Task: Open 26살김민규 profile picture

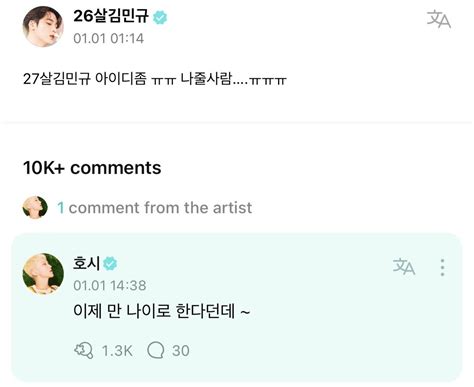Action: tap(43, 26)
